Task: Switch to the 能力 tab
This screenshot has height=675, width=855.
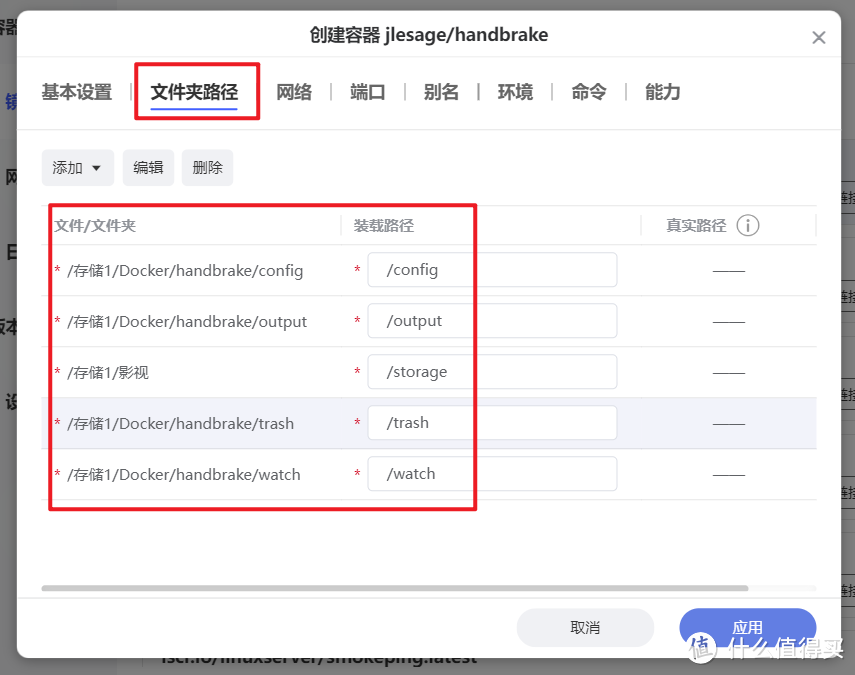Action: coord(662,91)
